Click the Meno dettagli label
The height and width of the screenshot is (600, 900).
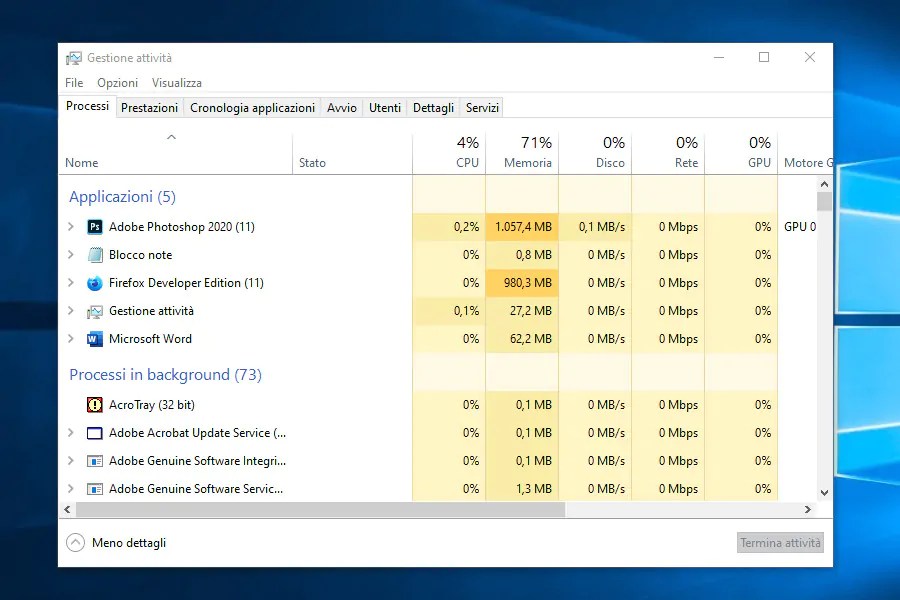click(129, 543)
